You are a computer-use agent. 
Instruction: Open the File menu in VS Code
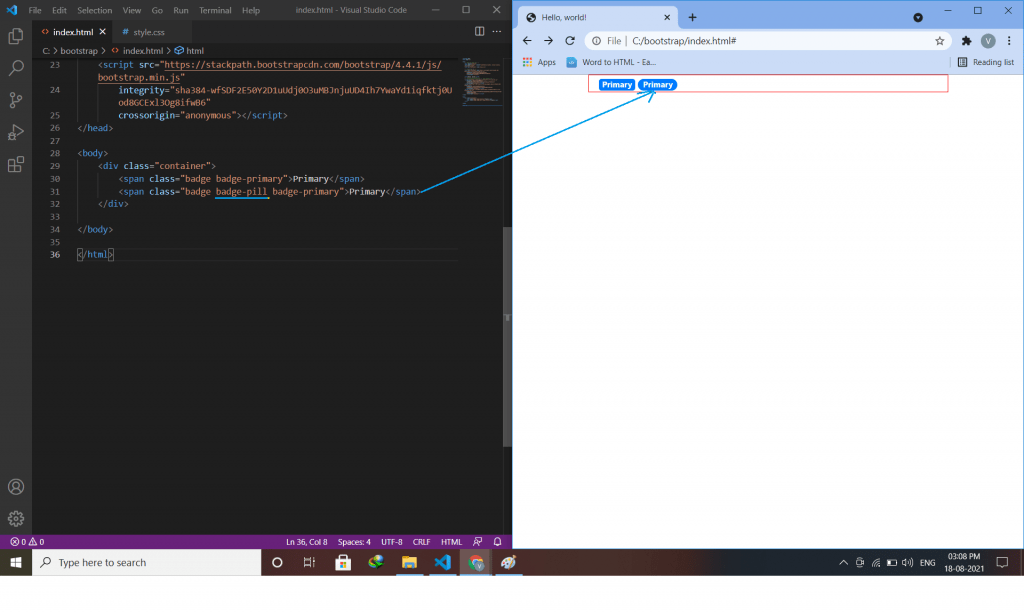tap(35, 10)
